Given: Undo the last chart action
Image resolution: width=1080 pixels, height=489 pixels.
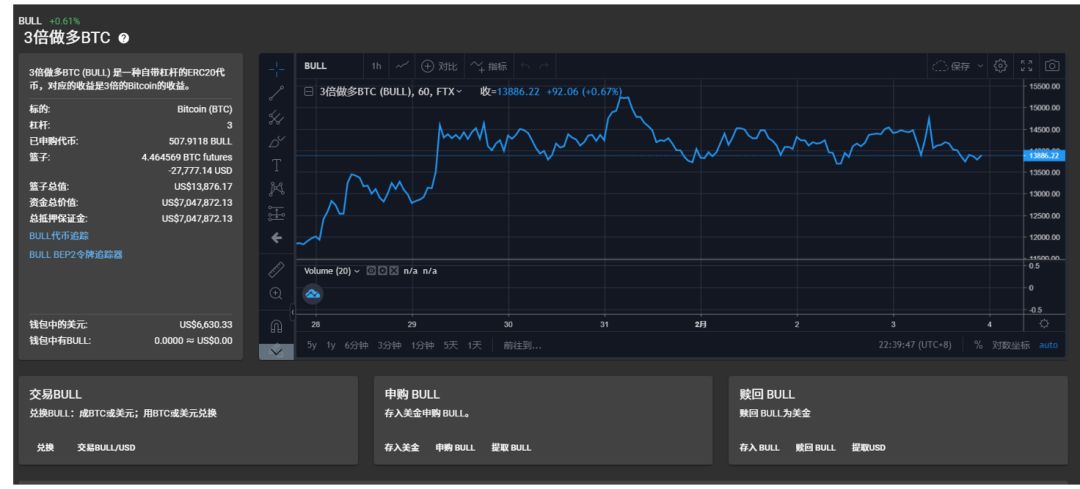Looking at the screenshot, I should click(x=526, y=66).
